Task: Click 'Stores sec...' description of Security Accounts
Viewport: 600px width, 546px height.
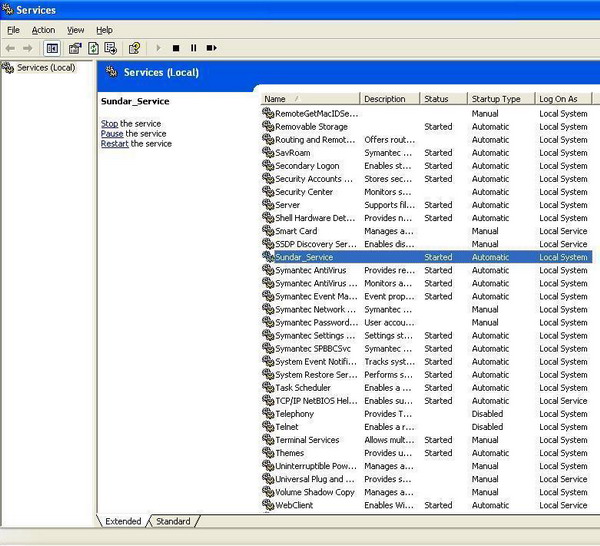Action: coord(388,179)
